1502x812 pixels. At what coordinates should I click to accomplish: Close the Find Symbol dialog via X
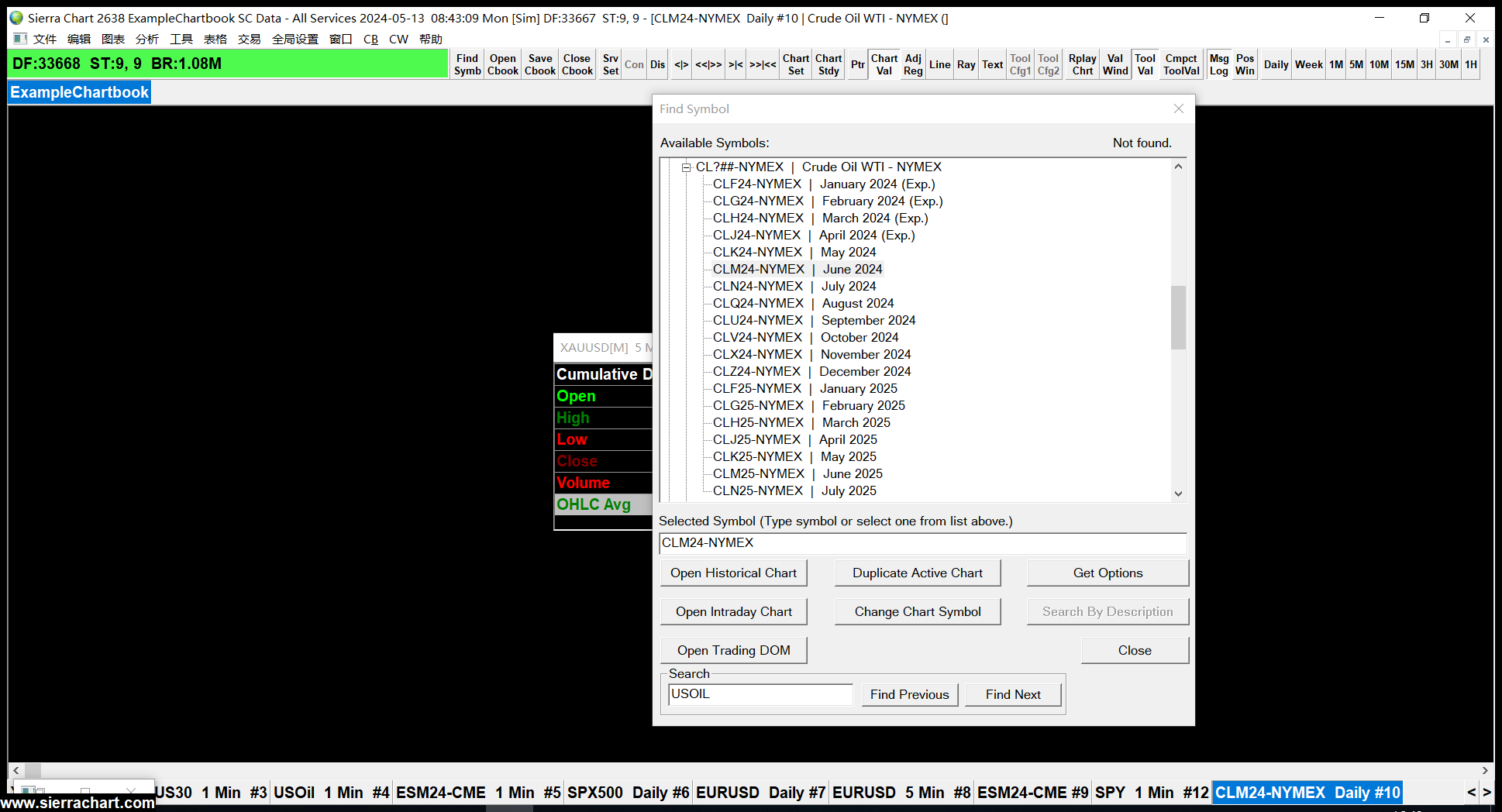(1179, 109)
